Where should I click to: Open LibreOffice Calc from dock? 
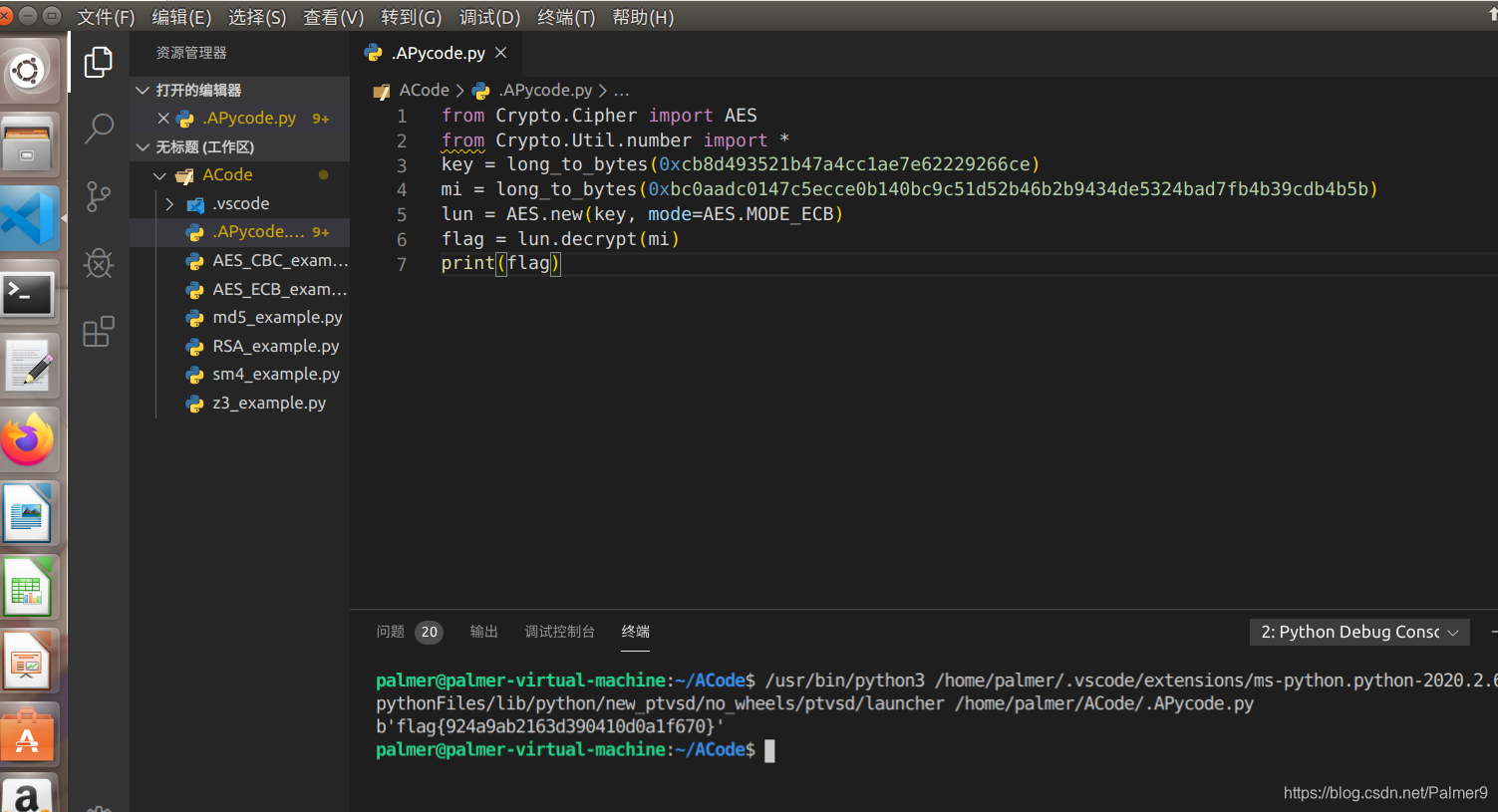pos(27,588)
